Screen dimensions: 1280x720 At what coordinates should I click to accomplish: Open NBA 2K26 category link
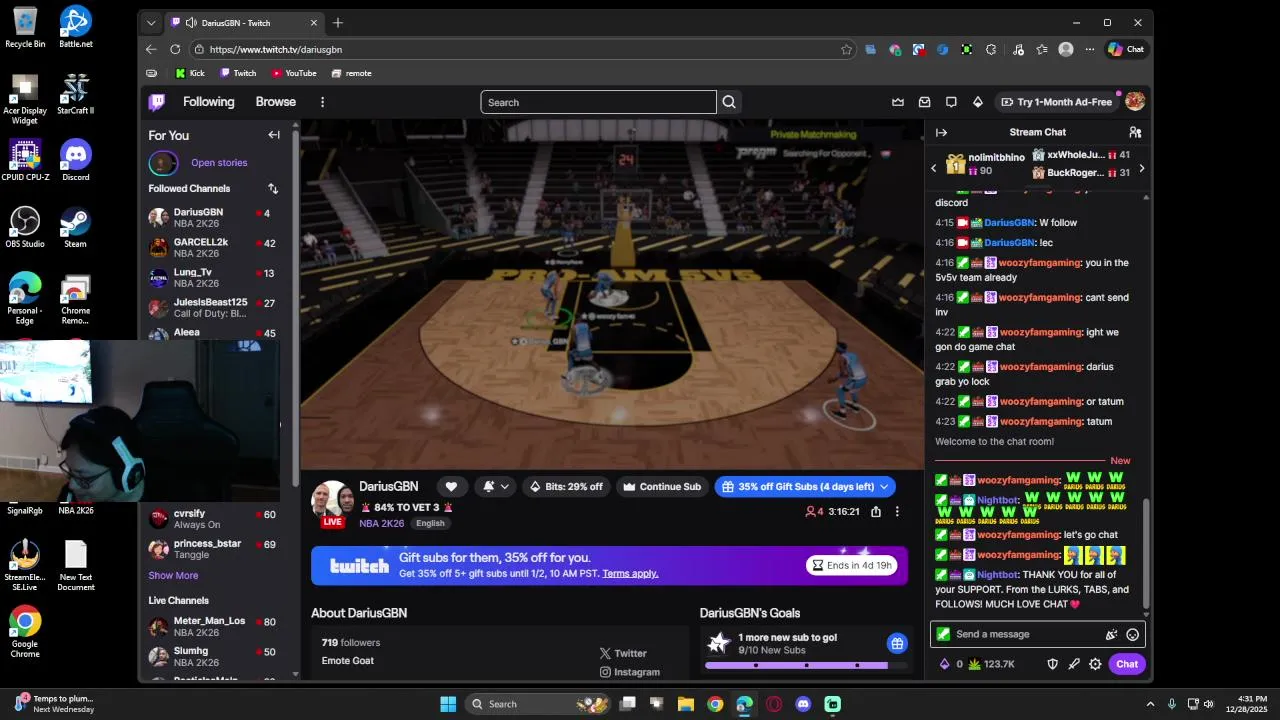pyautogui.click(x=382, y=523)
